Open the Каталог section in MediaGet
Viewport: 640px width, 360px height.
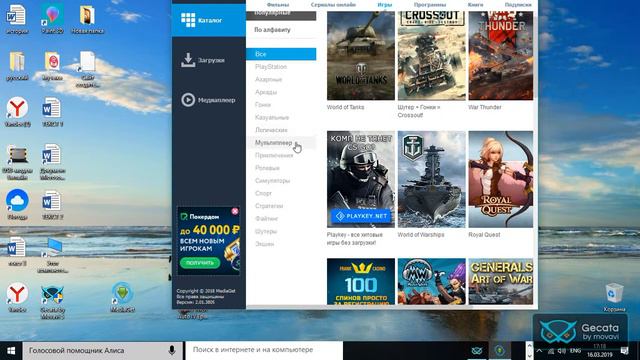pyautogui.click(x=209, y=20)
